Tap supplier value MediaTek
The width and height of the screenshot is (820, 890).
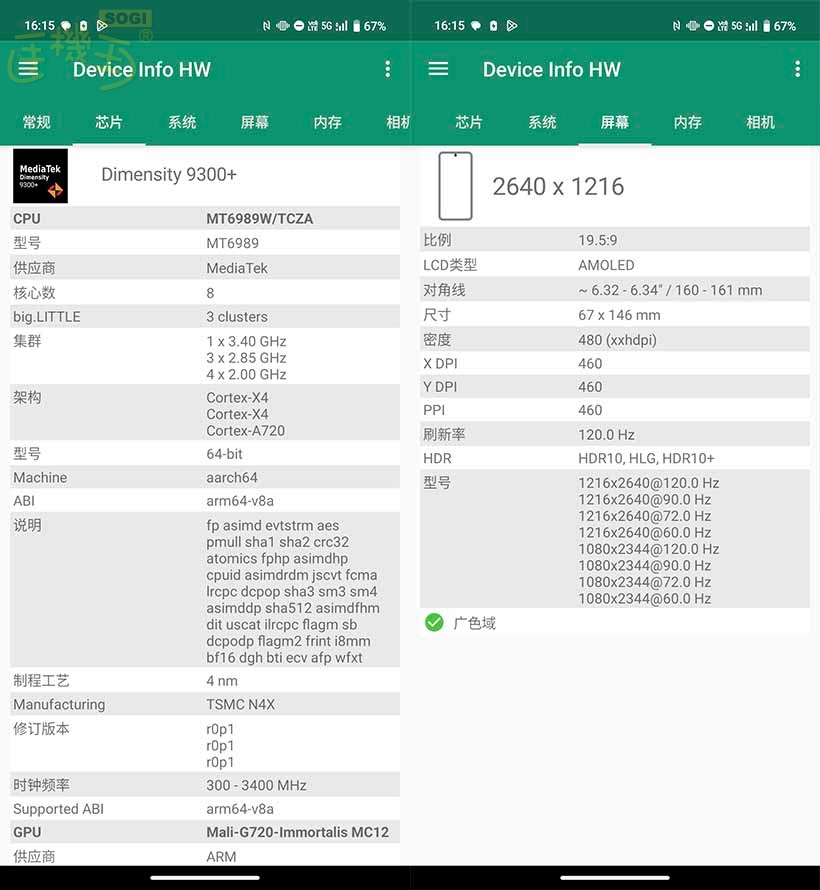pos(237,268)
